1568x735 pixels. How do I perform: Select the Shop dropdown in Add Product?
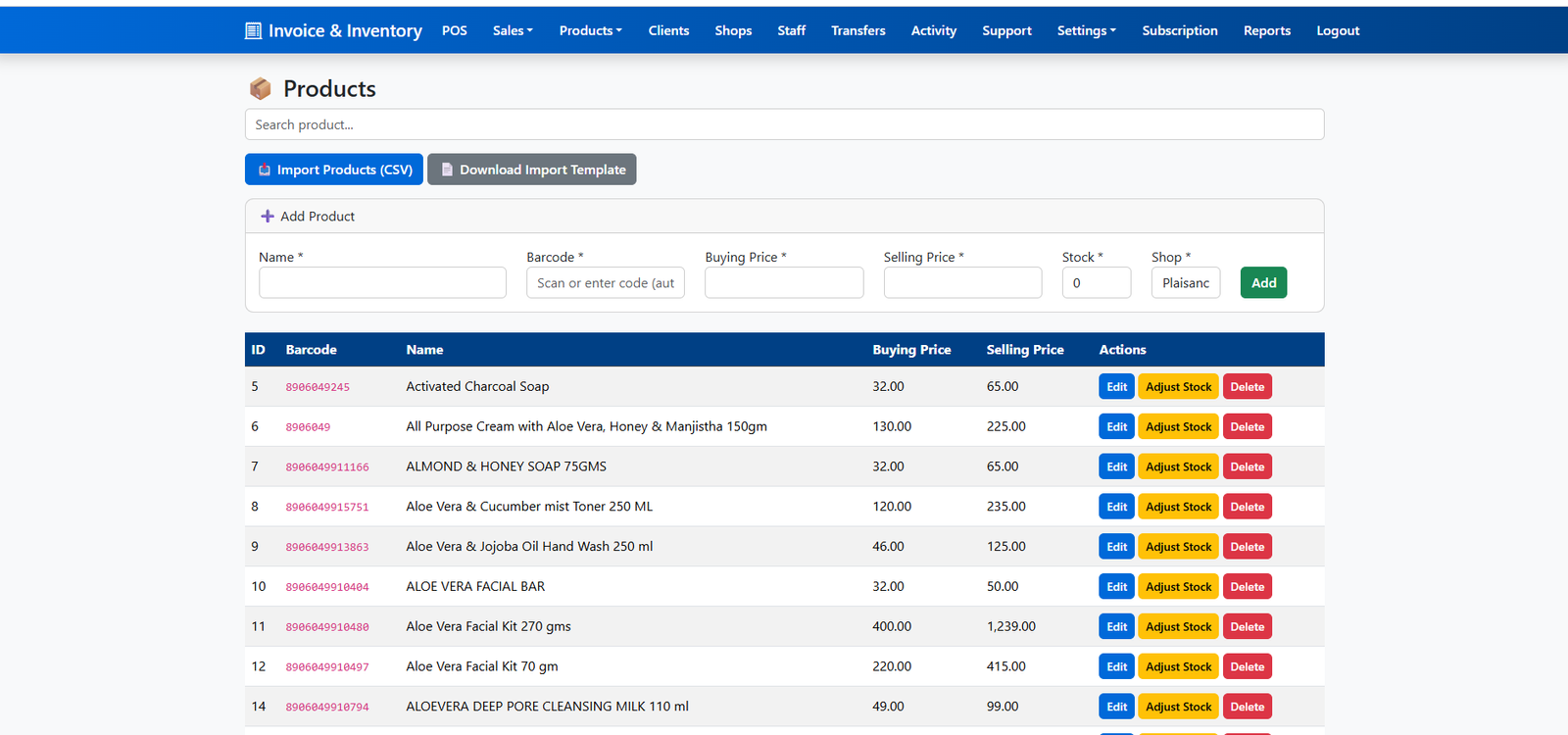[1185, 283]
